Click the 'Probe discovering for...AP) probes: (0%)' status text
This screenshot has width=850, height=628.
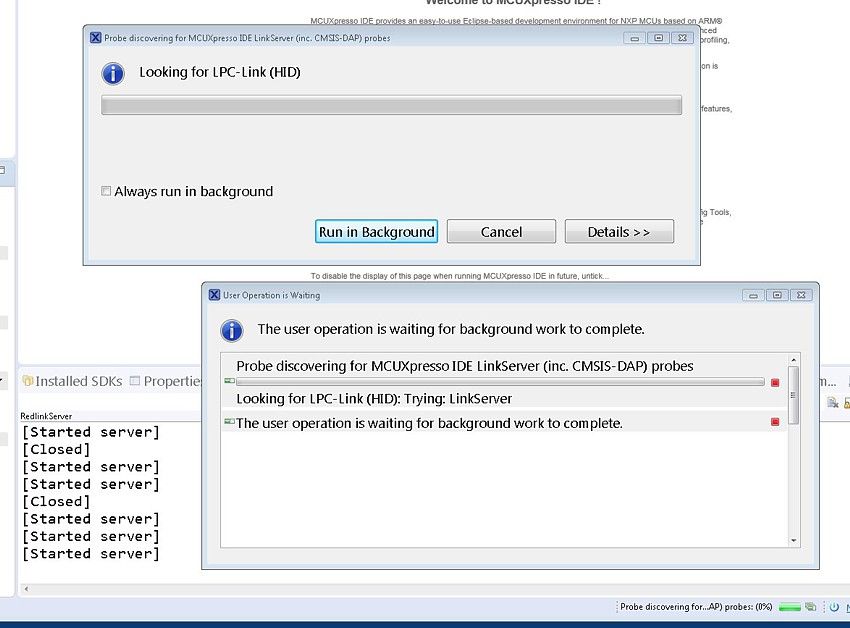pos(696,607)
